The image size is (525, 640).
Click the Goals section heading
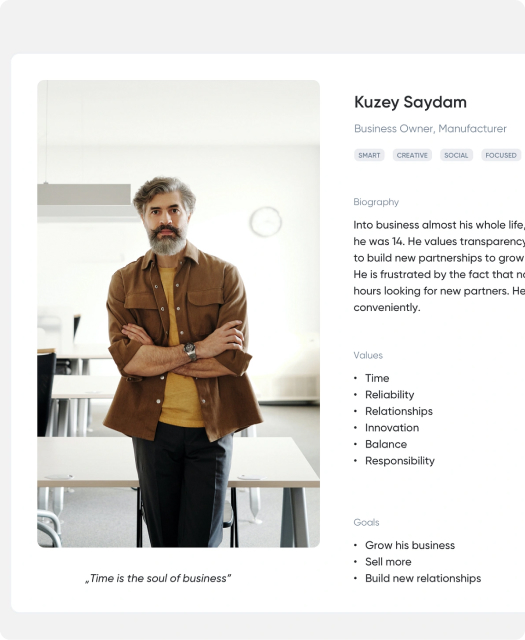pos(366,522)
